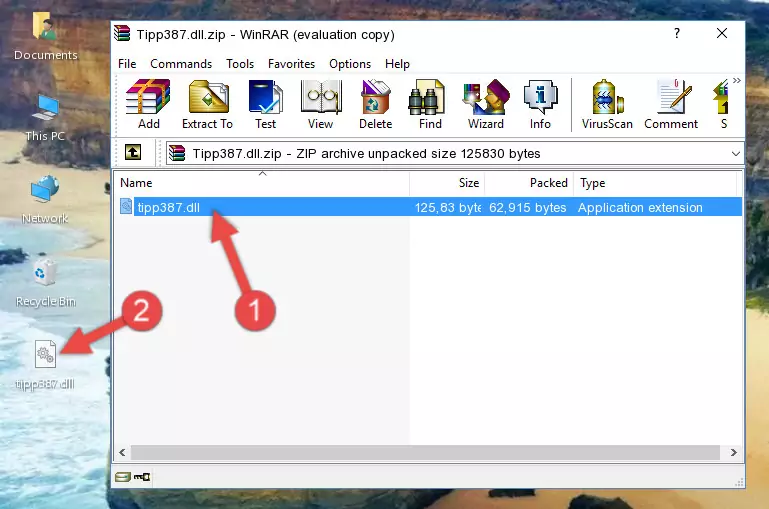This screenshot has height=509, width=769.
Task: Click the horizontal scrollbar left arrow
Action: pyautogui.click(x=123, y=452)
